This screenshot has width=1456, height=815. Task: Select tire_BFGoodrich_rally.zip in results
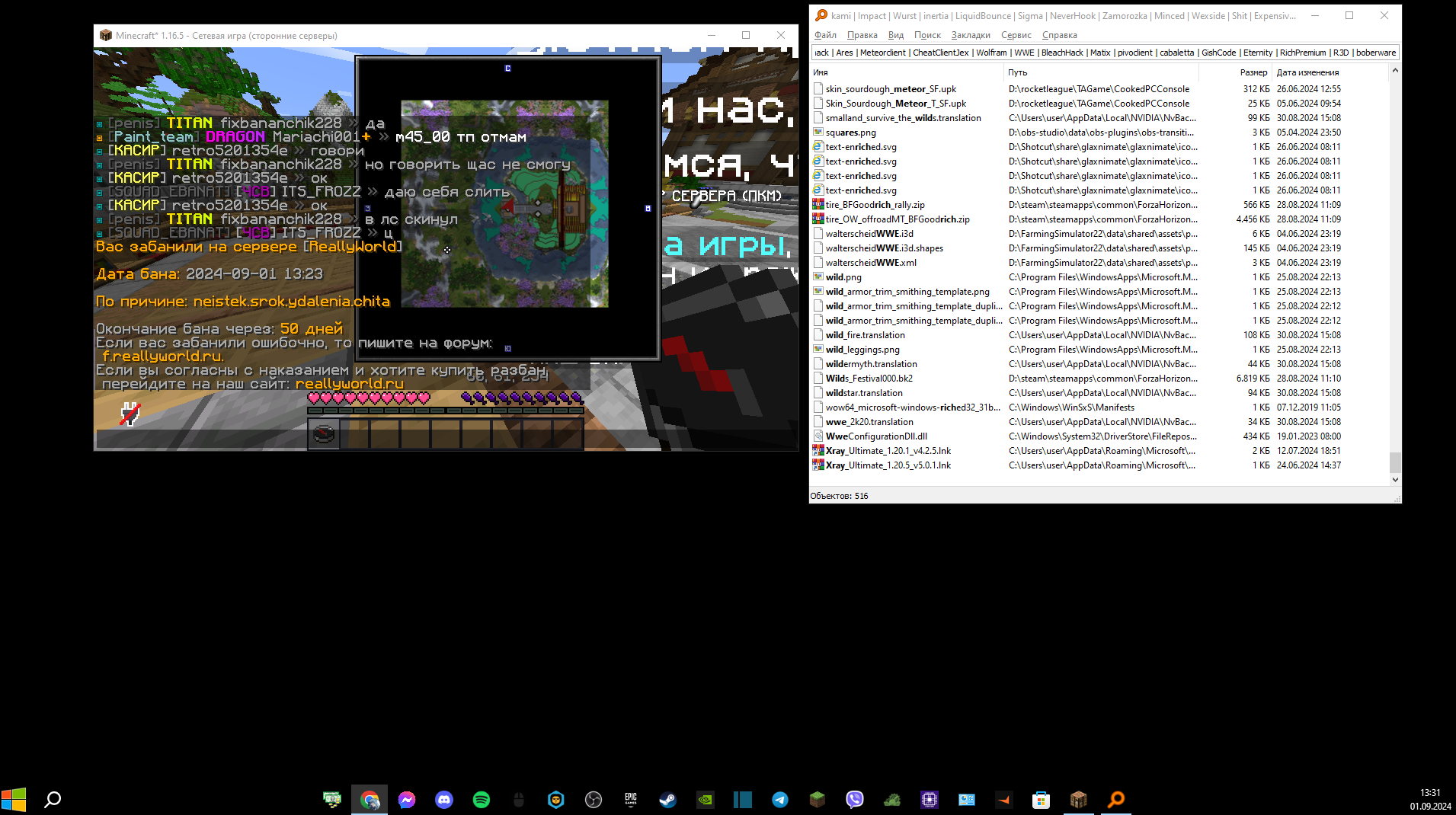(x=875, y=205)
